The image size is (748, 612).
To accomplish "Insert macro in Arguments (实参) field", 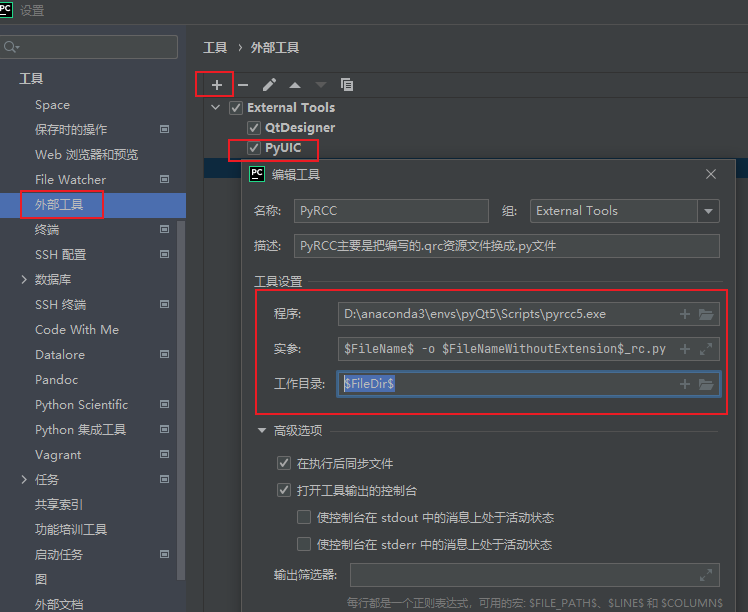I will click(685, 349).
